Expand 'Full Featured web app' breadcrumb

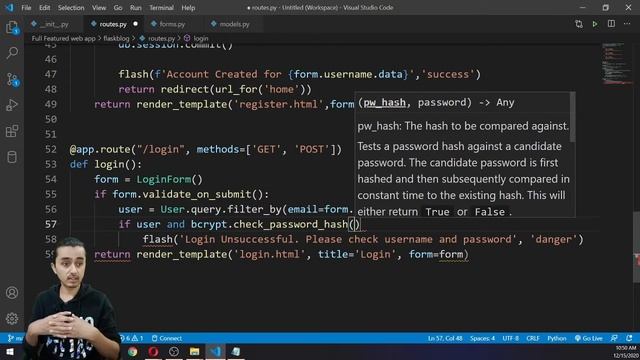[63, 38]
